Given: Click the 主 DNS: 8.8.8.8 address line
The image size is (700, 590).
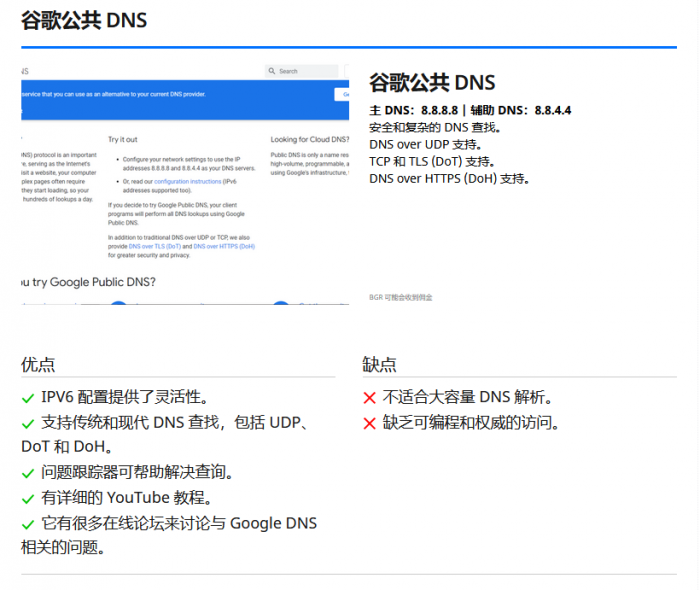Looking at the screenshot, I should coord(414,110).
